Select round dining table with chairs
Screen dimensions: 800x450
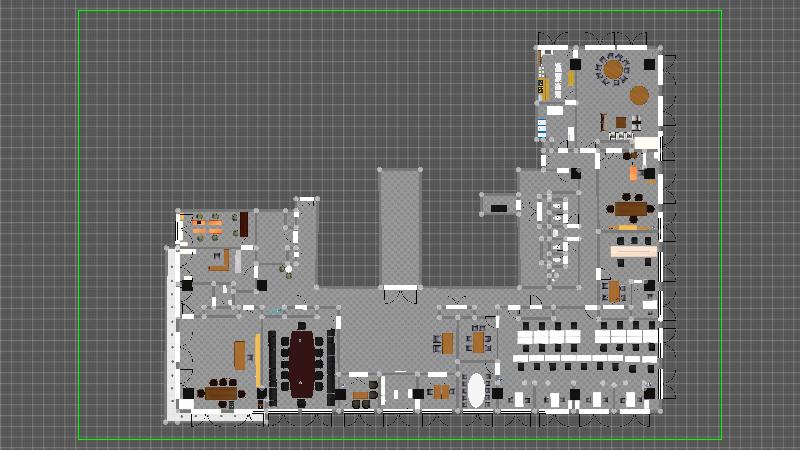tap(613, 69)
